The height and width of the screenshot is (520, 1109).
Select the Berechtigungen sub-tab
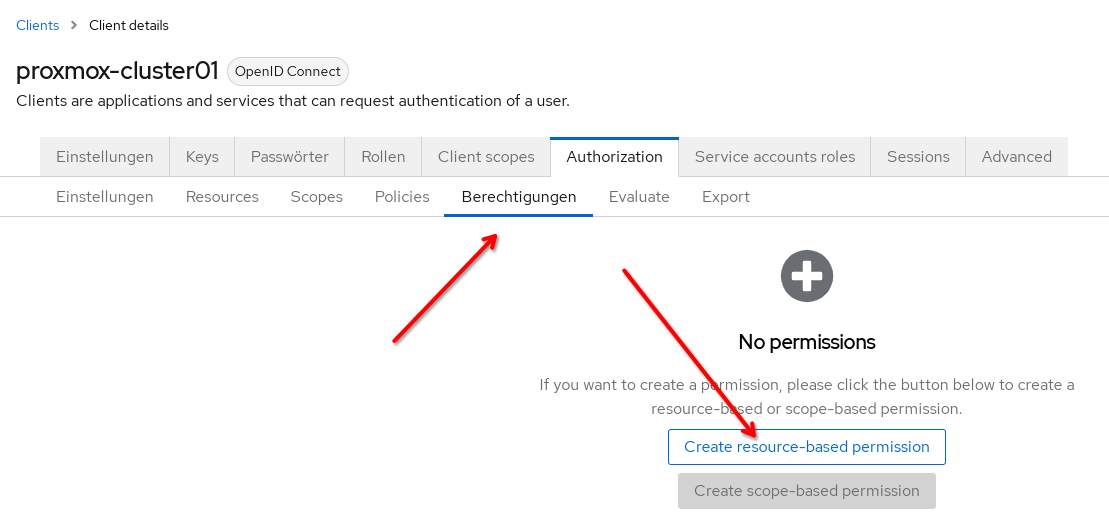518,197
